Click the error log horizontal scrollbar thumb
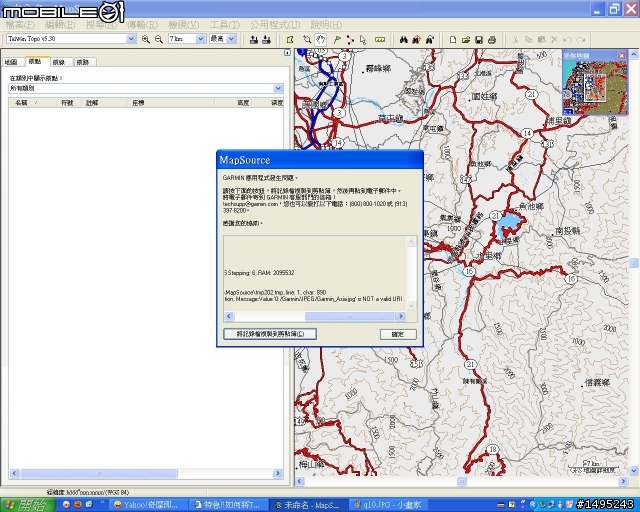Image resolution: width=640 pixels, height=512 pixels. click(x=349, y=316)
